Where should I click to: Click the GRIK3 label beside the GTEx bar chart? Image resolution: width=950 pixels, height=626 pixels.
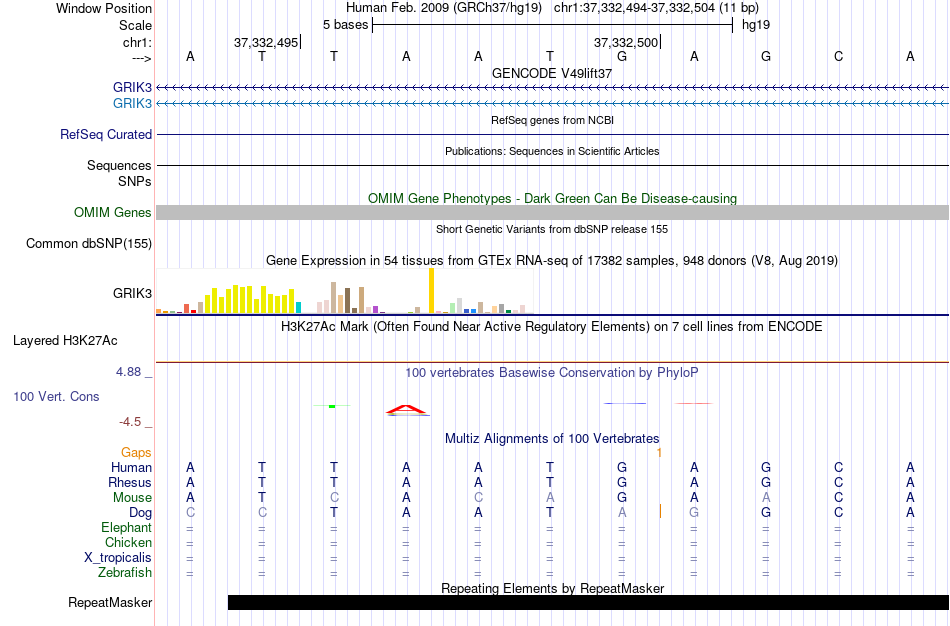[132, 293]
